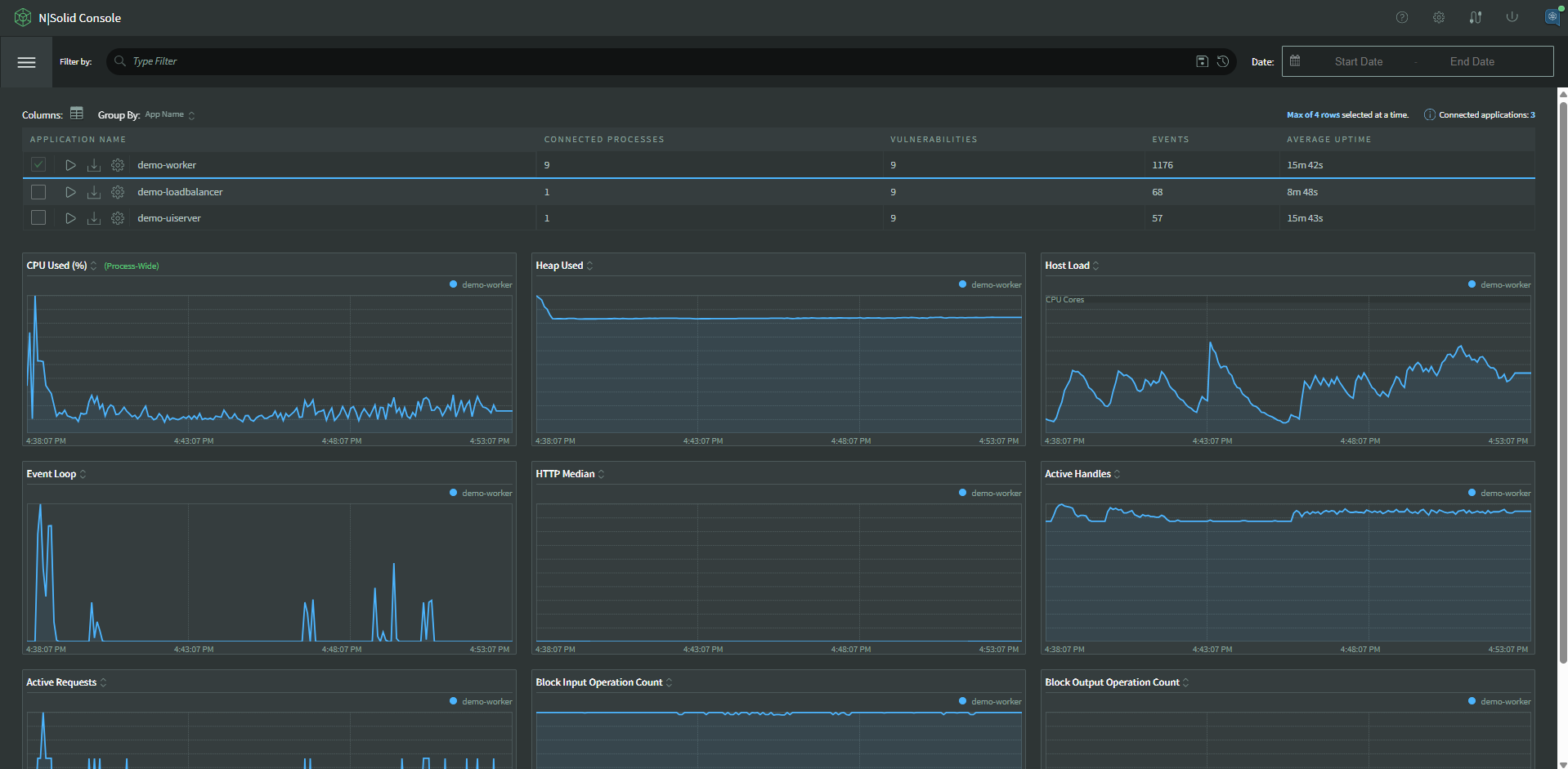Open the calendar icon in the Date picker

1295,60
